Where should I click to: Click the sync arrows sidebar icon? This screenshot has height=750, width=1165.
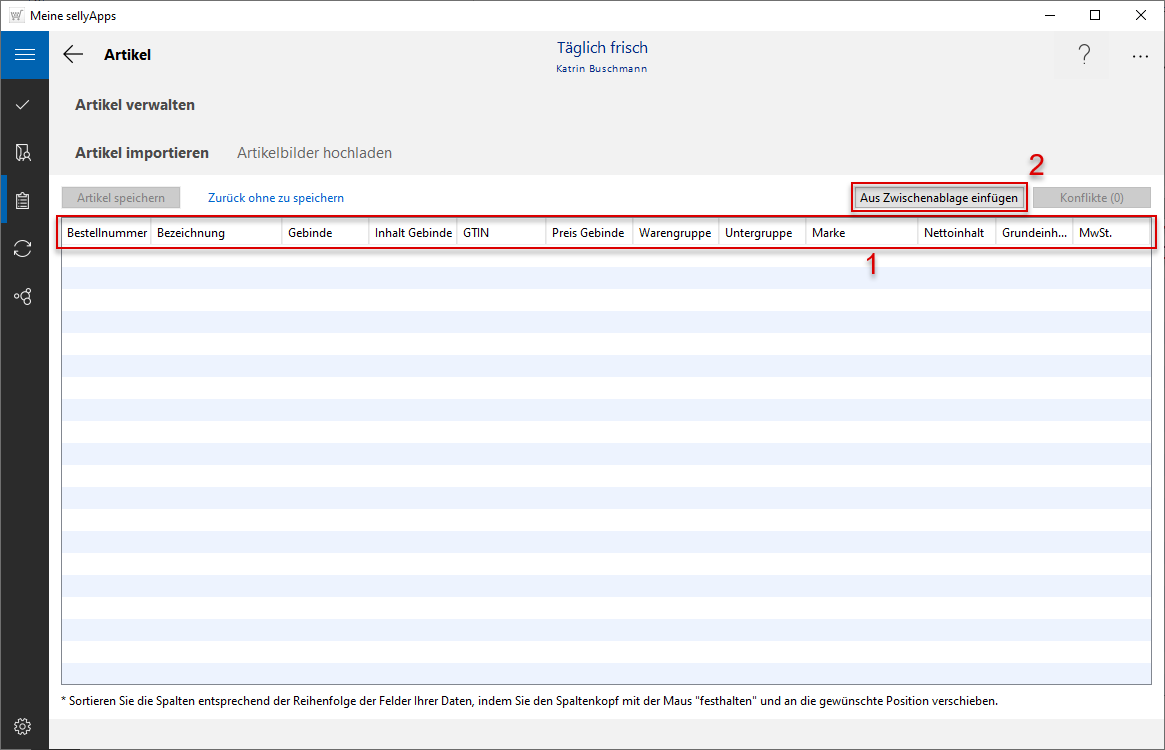coord(24,249)
